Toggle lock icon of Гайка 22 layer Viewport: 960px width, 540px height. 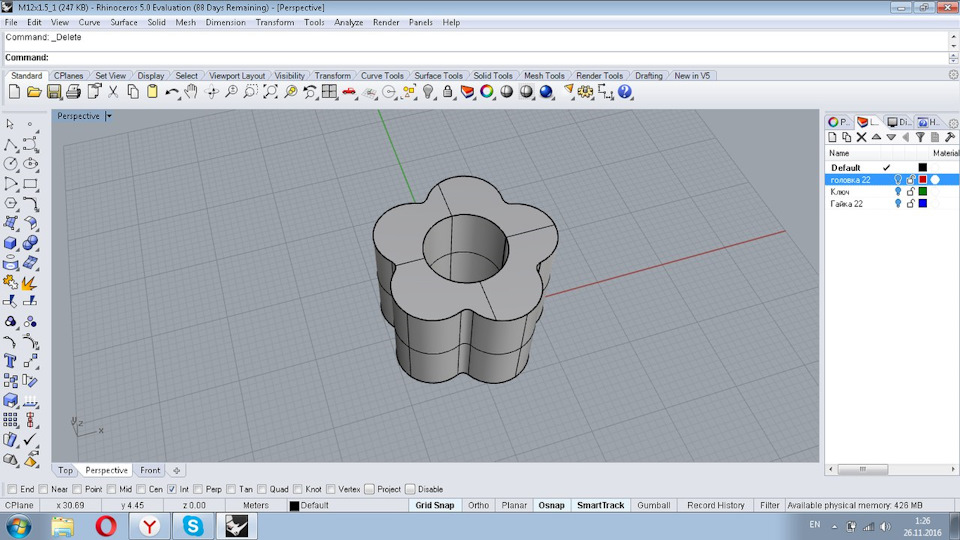pyautogui.click(x=910, y=204)
